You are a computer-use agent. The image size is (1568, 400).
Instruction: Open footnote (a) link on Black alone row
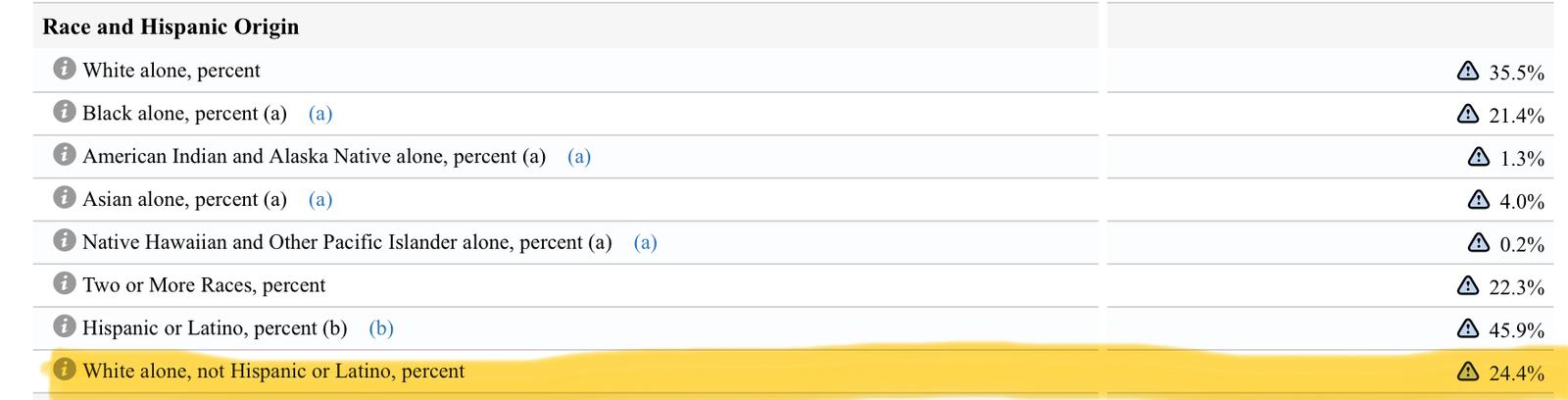tap(320, 114)
